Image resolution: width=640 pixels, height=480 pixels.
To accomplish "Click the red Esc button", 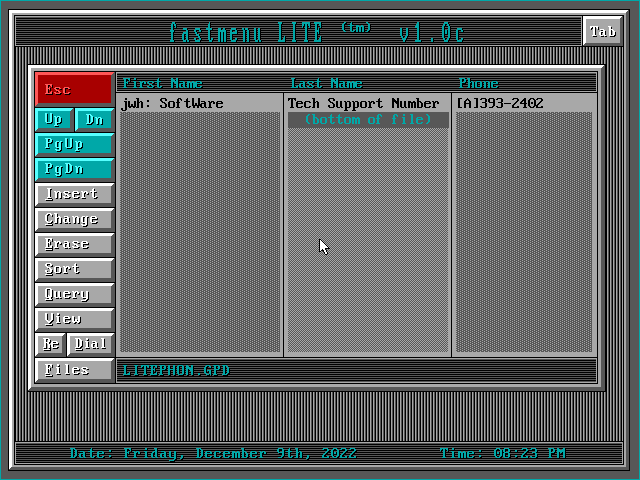I will (x=74, y=89).
